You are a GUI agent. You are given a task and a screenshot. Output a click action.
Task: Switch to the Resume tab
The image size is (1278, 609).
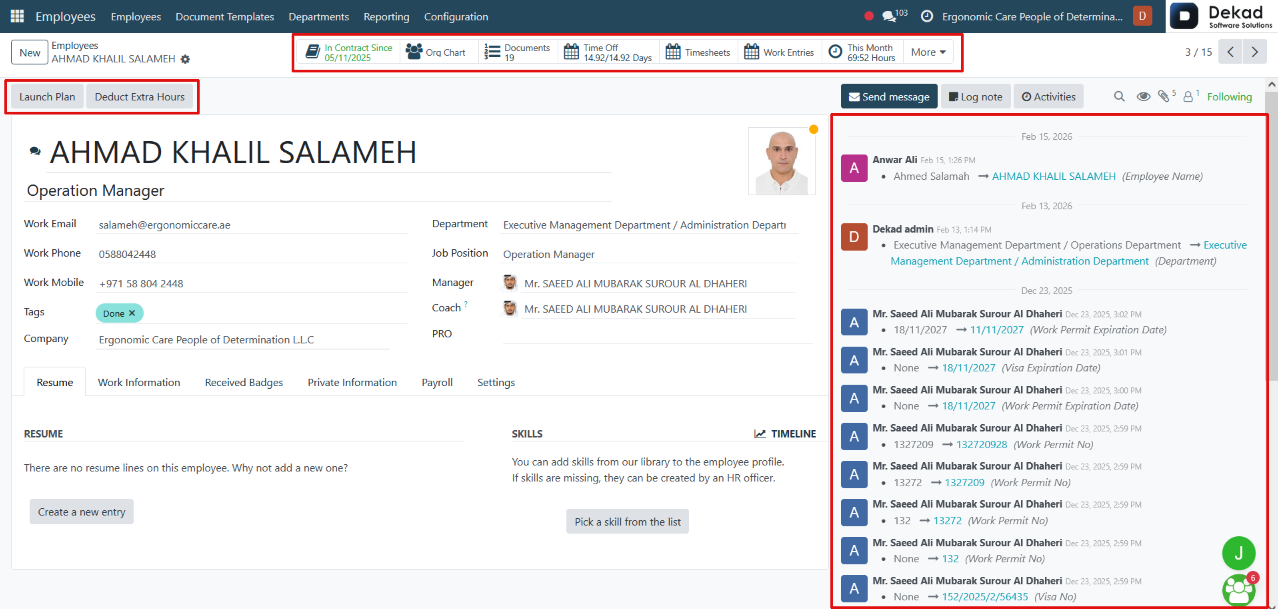click(55, 382)
